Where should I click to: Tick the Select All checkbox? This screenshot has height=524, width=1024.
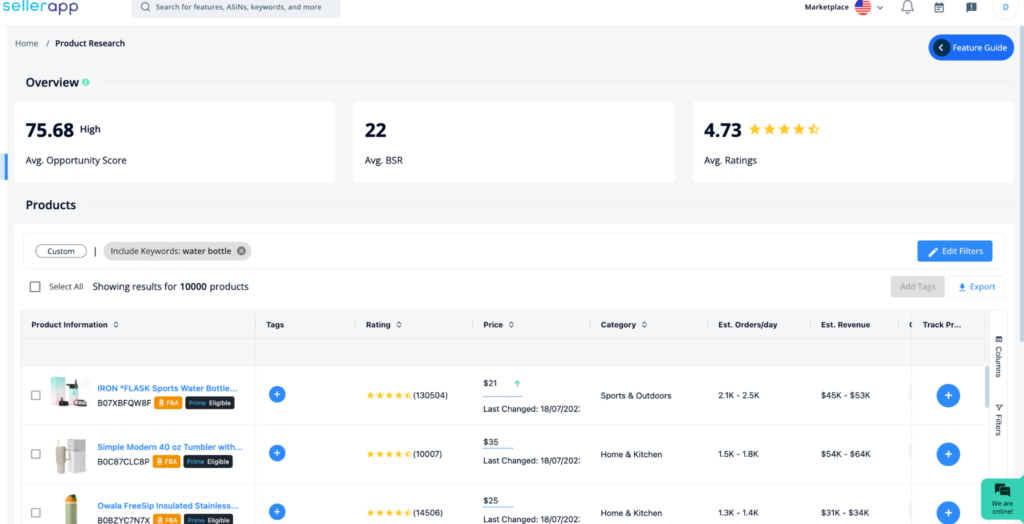(x=35, y=286)
